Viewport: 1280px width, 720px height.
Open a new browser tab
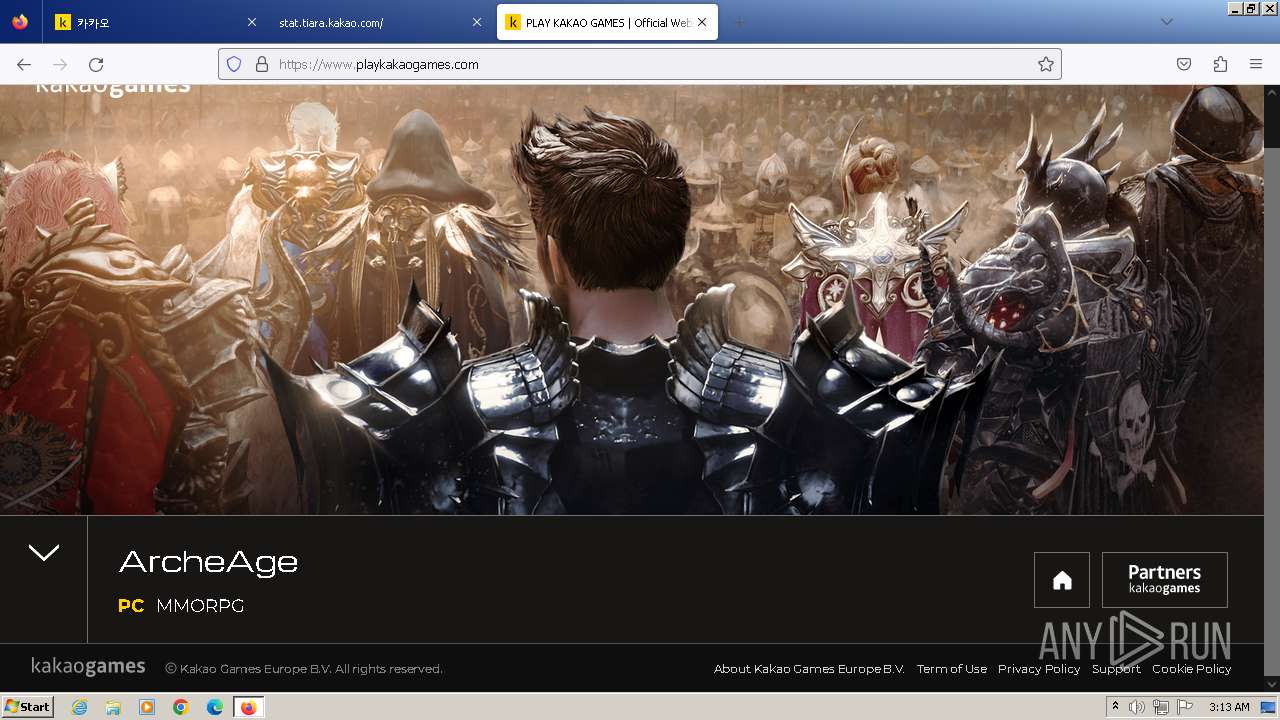(x=740, y=22)
